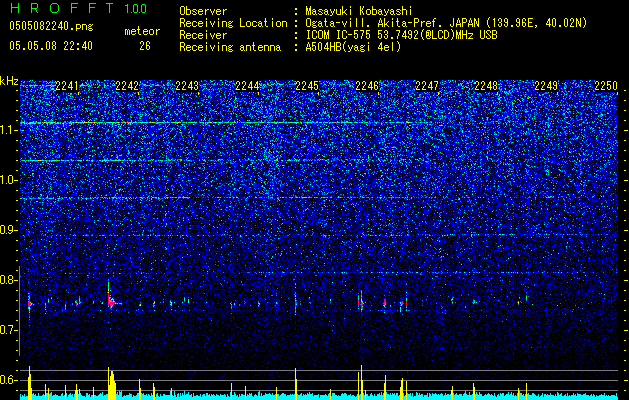Image resolution: width=629 pixels, height=400 pixels.
Task: Click time marker 2249
Action: pyautogui.click(x=546, y=86)
